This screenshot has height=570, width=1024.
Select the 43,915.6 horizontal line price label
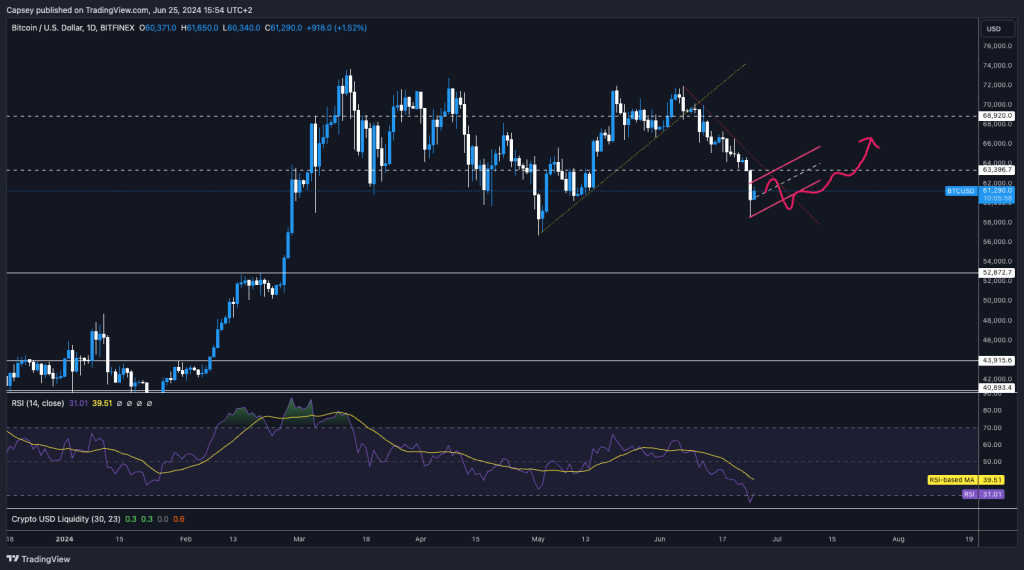pyautogui.click(x=997, y=360)
